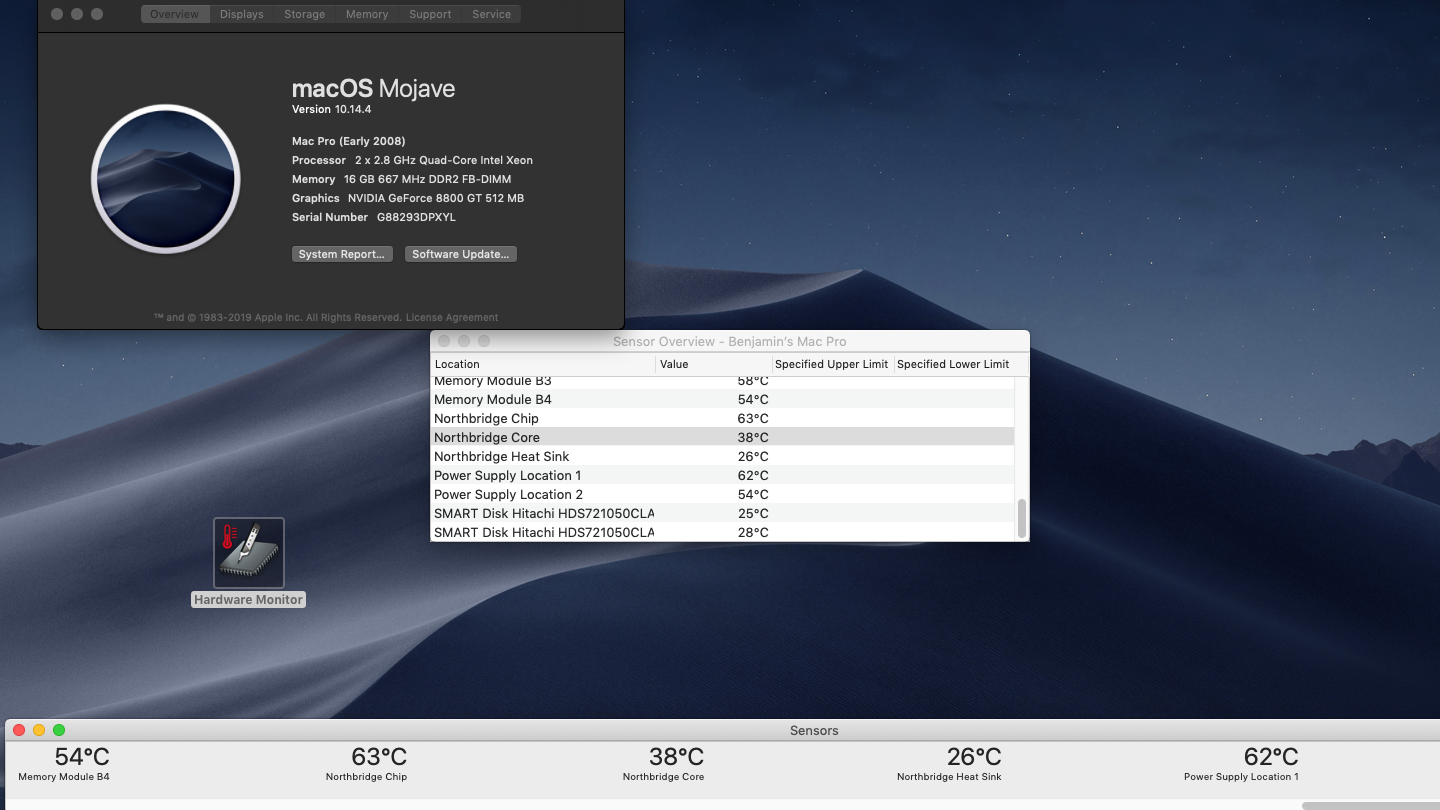Select the Power Supply Location 1 row
The width and height of the screenshot is (1440, 810).
click(x=722, y=475)
